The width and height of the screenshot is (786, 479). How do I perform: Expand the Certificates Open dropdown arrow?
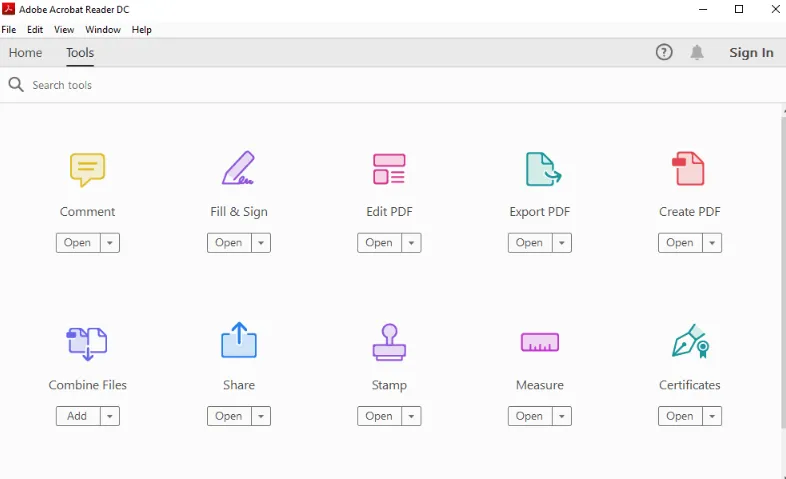pyautogui.click(x=712, y=416)
